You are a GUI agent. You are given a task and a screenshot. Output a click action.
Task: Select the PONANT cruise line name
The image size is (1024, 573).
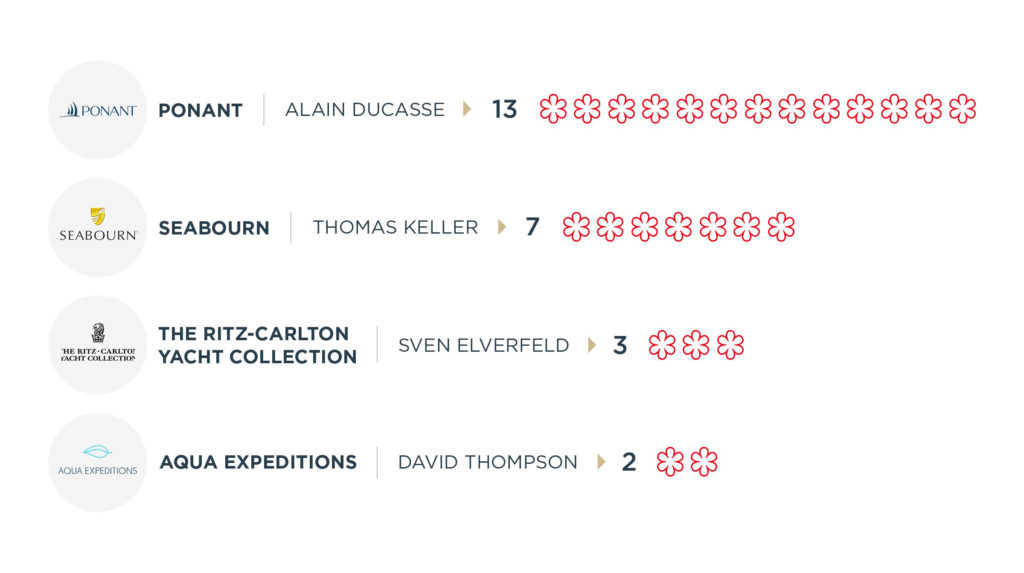point(200,110)
